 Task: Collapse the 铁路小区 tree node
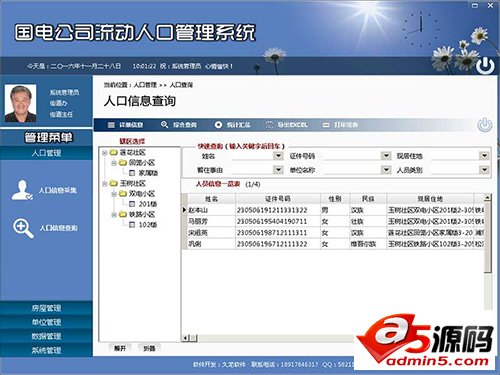114,214
